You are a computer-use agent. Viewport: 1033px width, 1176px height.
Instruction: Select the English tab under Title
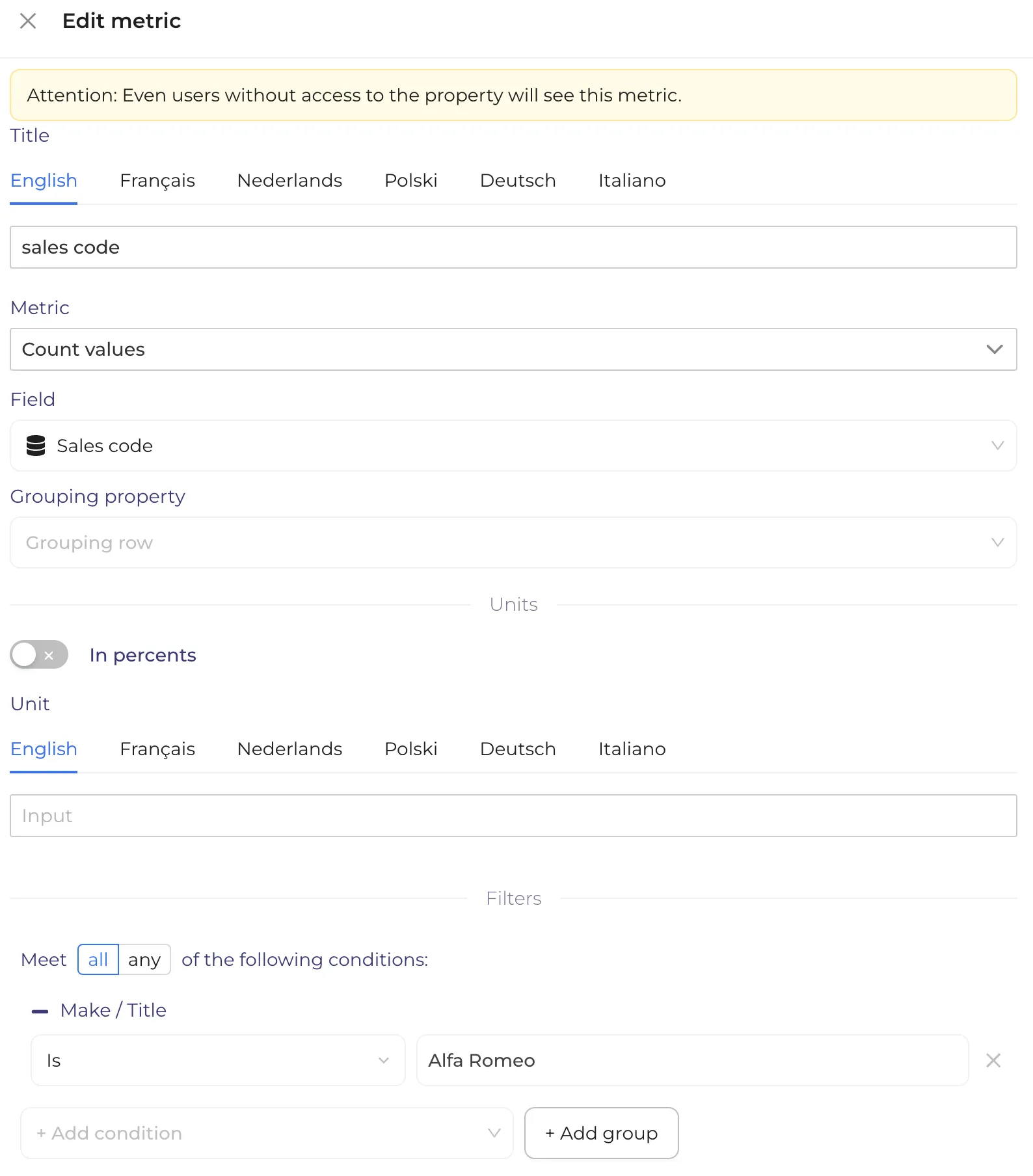44,181
